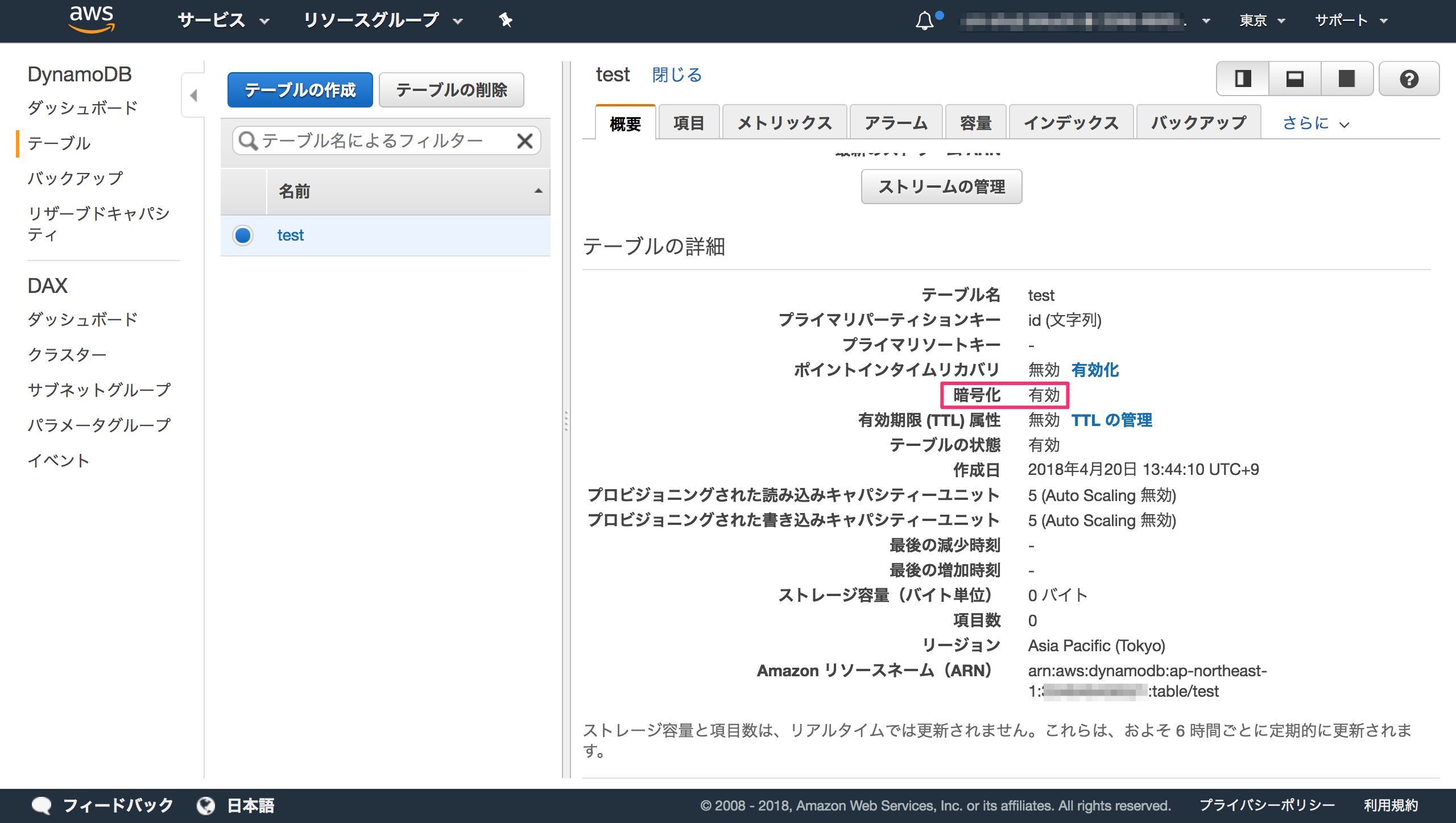1456x823 pixels.
Task: Open バックアップ in DynamoDB sidebar
Action: click(x=75, y=179)
